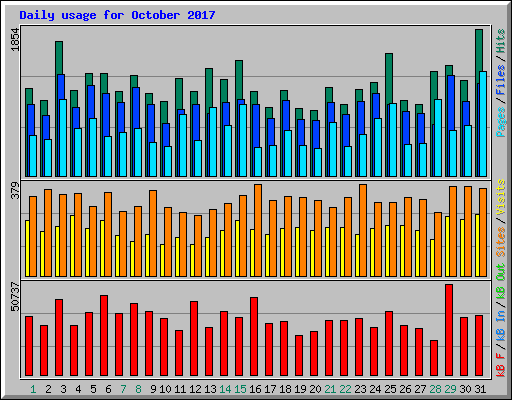
Task: Click the red kB bar for day 19
Action: (x=299, y=356)
